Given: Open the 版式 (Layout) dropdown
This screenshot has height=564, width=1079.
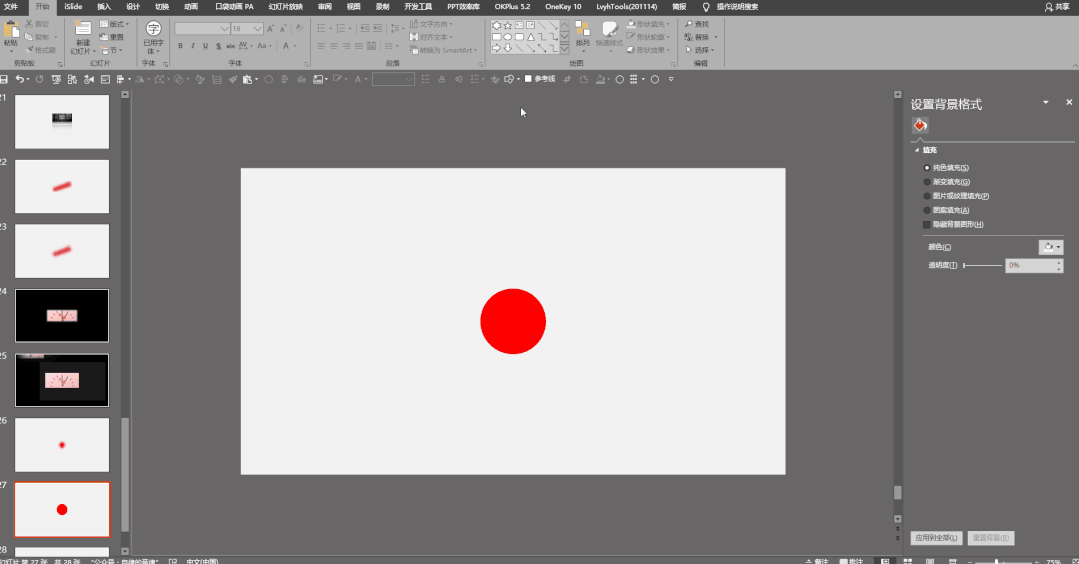Looking at the screenshot, I should 114,24.
